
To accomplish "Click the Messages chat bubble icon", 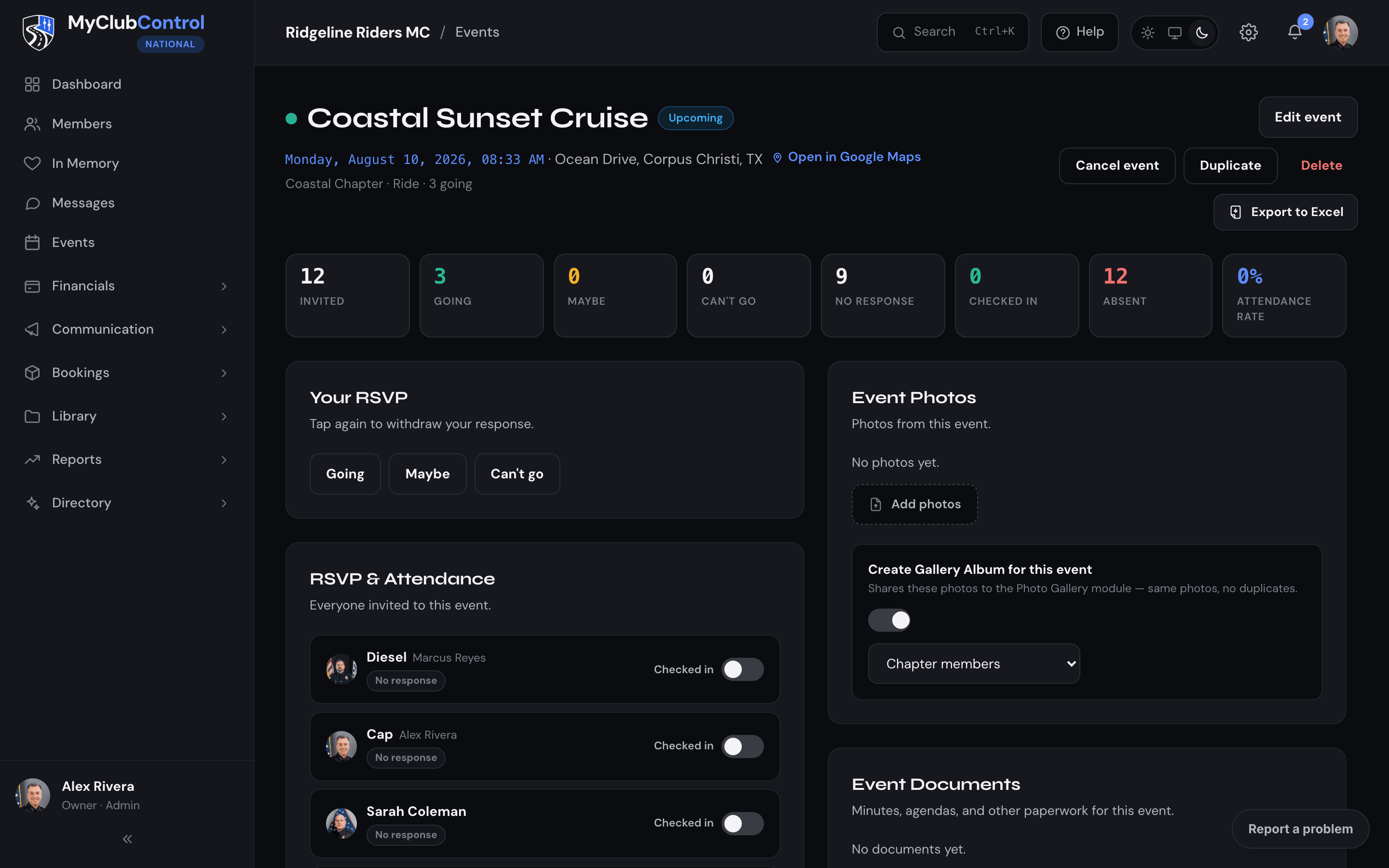I will point(32,203).
